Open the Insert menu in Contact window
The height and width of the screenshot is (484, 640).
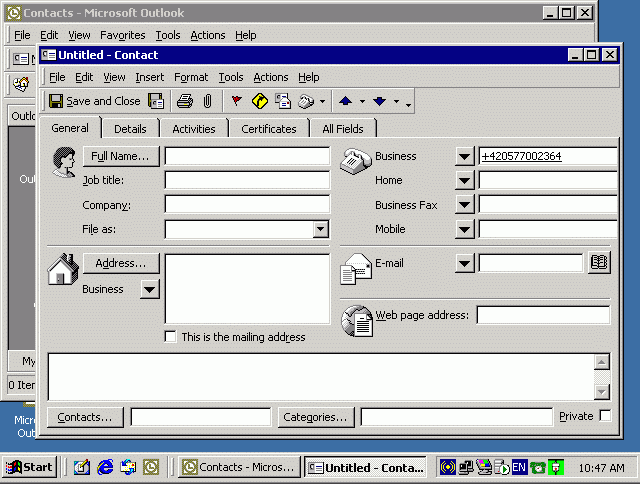pos(149,77)
